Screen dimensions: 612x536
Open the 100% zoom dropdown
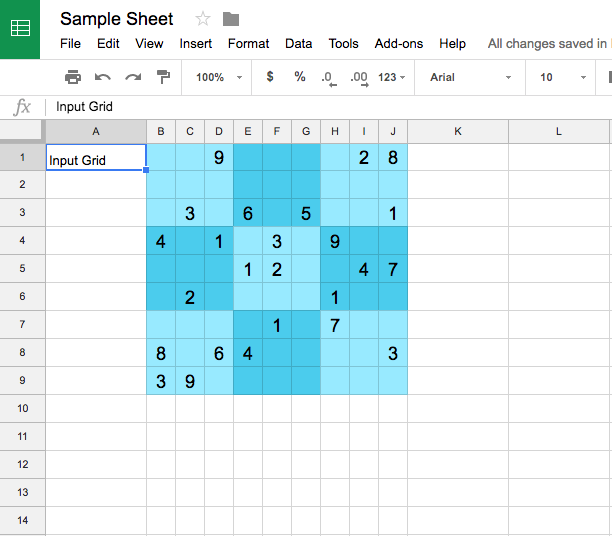pos(218,77)
